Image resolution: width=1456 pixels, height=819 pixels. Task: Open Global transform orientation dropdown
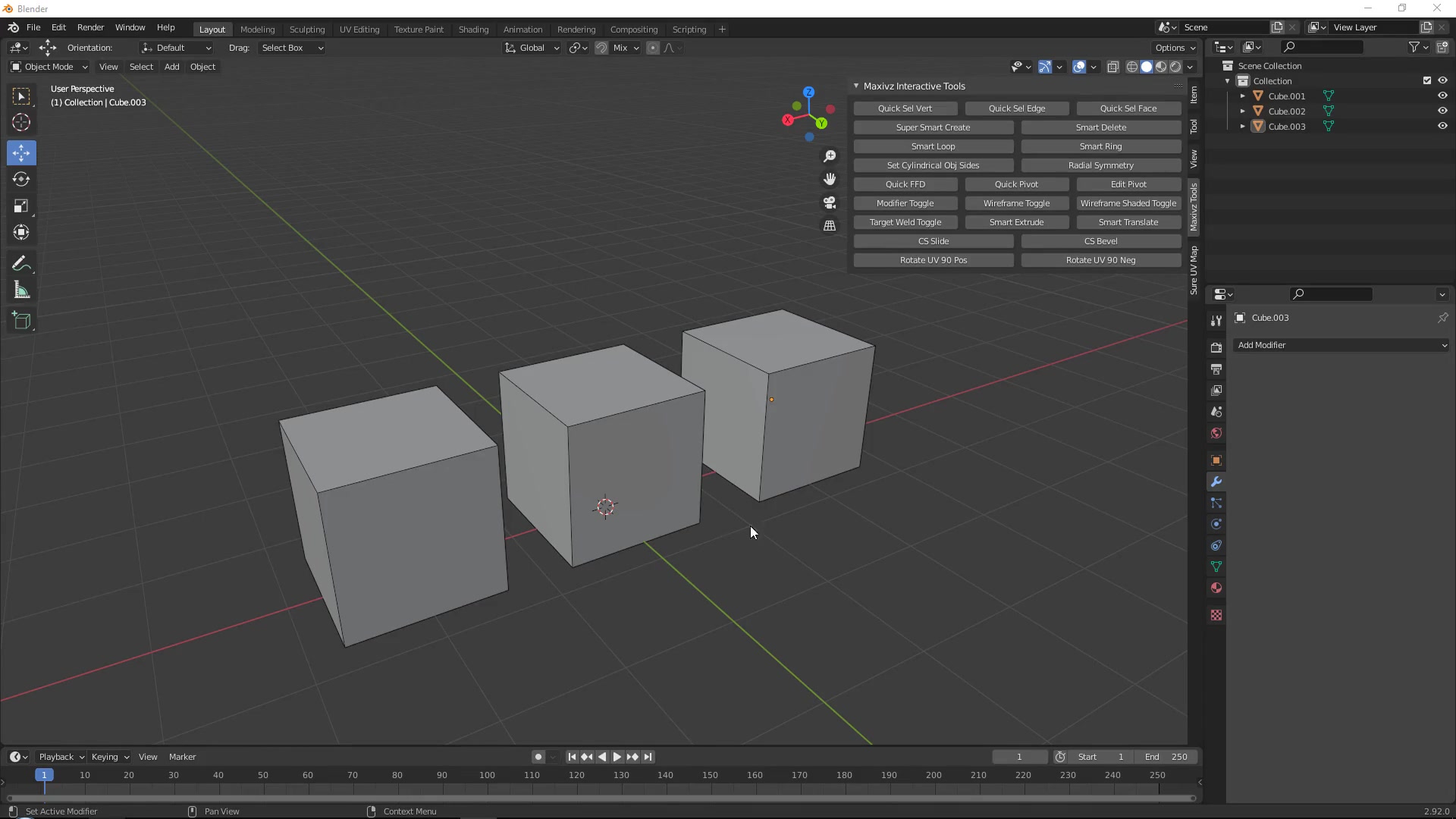click(x=532, y=48)
